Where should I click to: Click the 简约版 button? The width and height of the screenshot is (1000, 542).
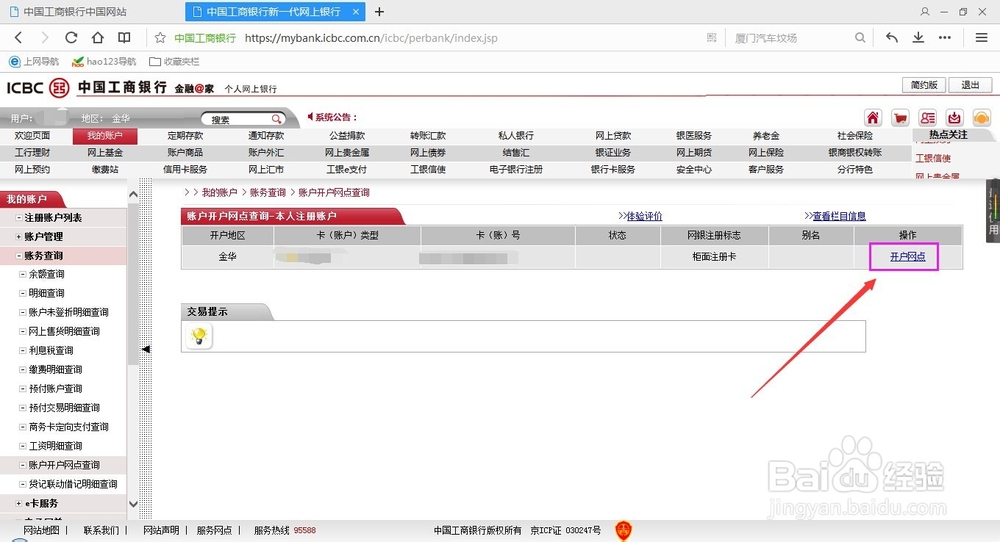[x=924, y=85]
